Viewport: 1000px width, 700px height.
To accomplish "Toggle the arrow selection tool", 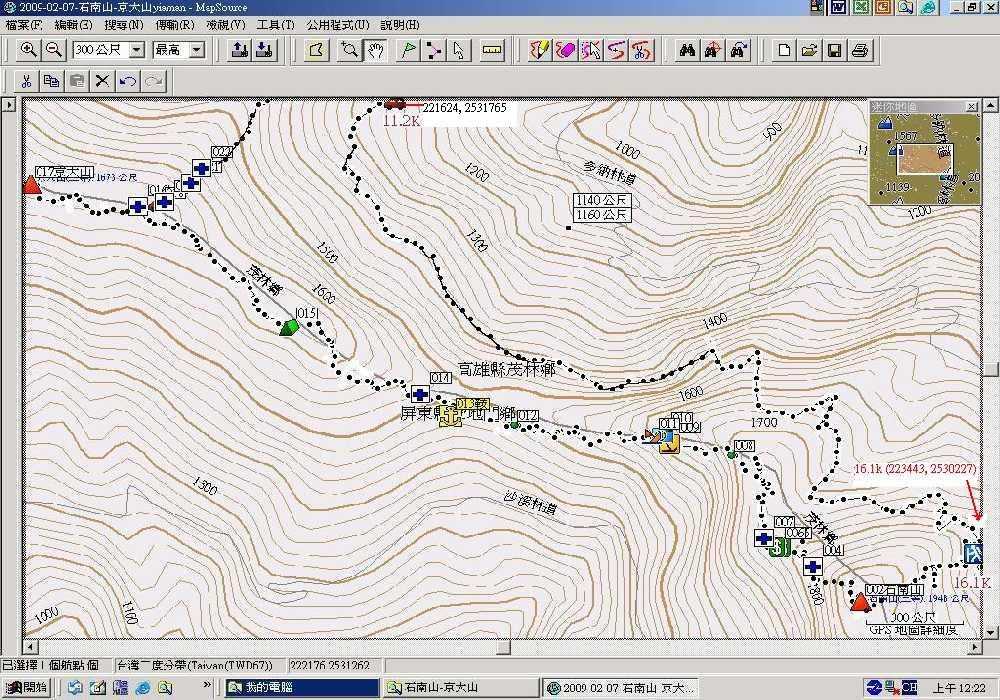I will coord(459,49).
